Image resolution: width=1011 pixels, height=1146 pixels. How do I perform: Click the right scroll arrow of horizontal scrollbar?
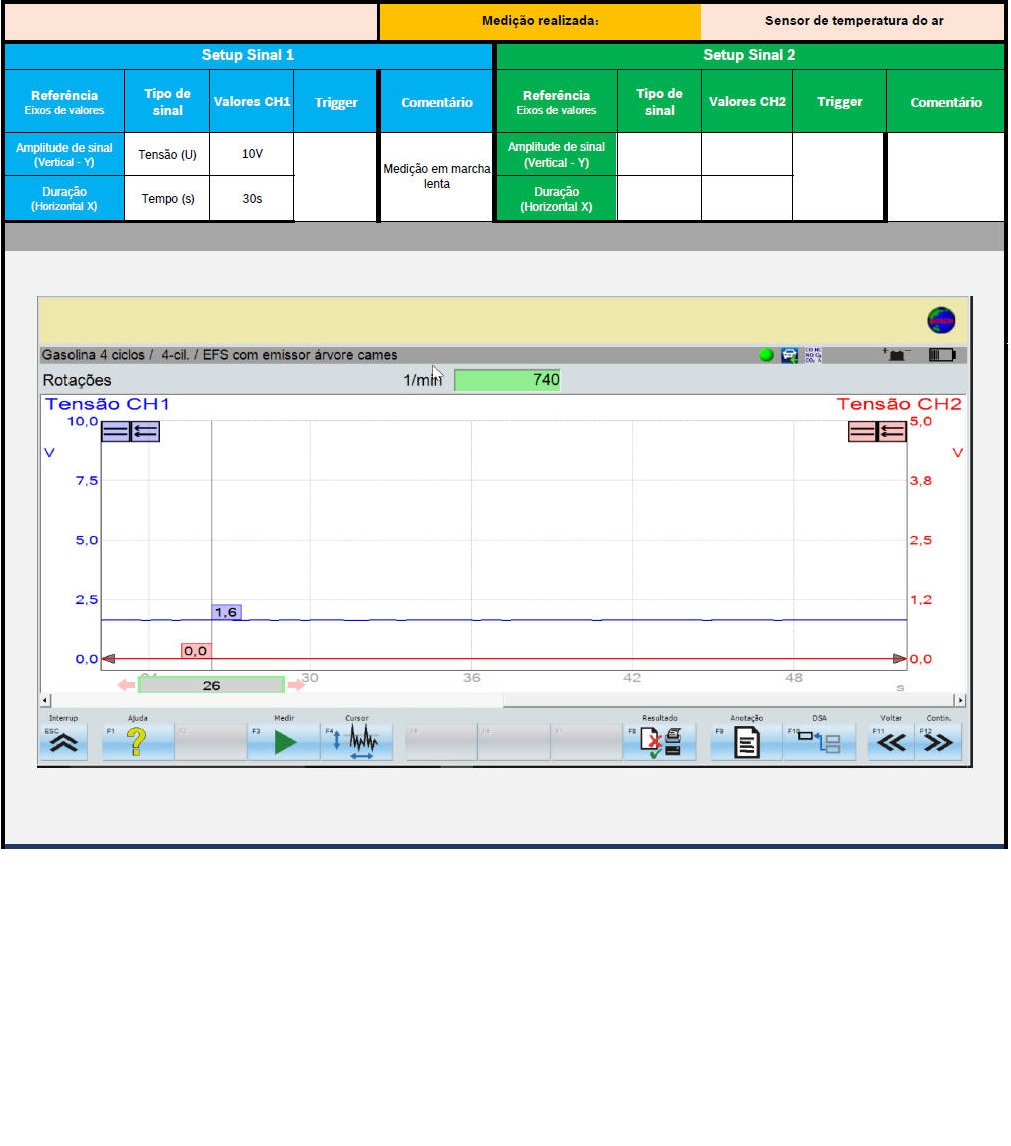click(x=960, y=701)
